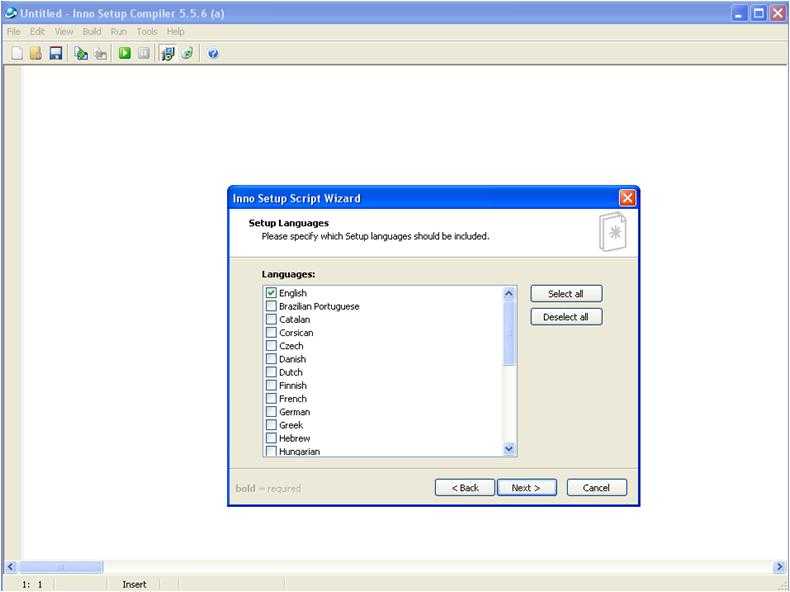Maximize the Inno Setup Compiler window
This screenshot has height=592, width=790.
758,13
